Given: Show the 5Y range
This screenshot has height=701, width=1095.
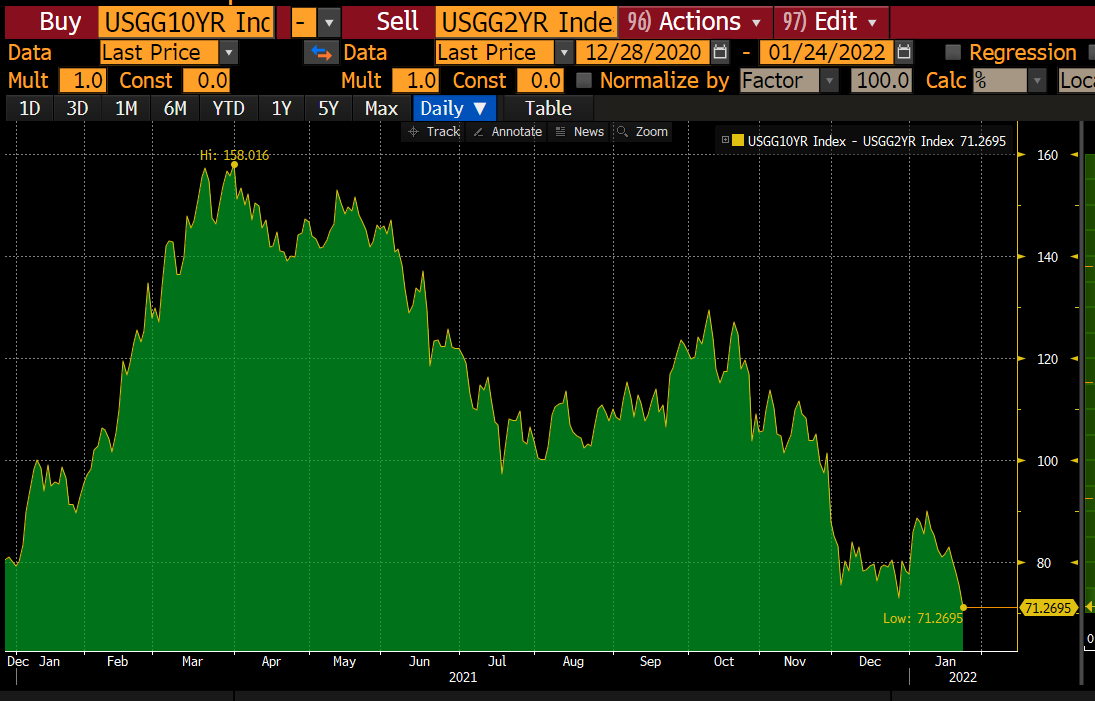Looking at the screenshot, I should click(328, 108).
